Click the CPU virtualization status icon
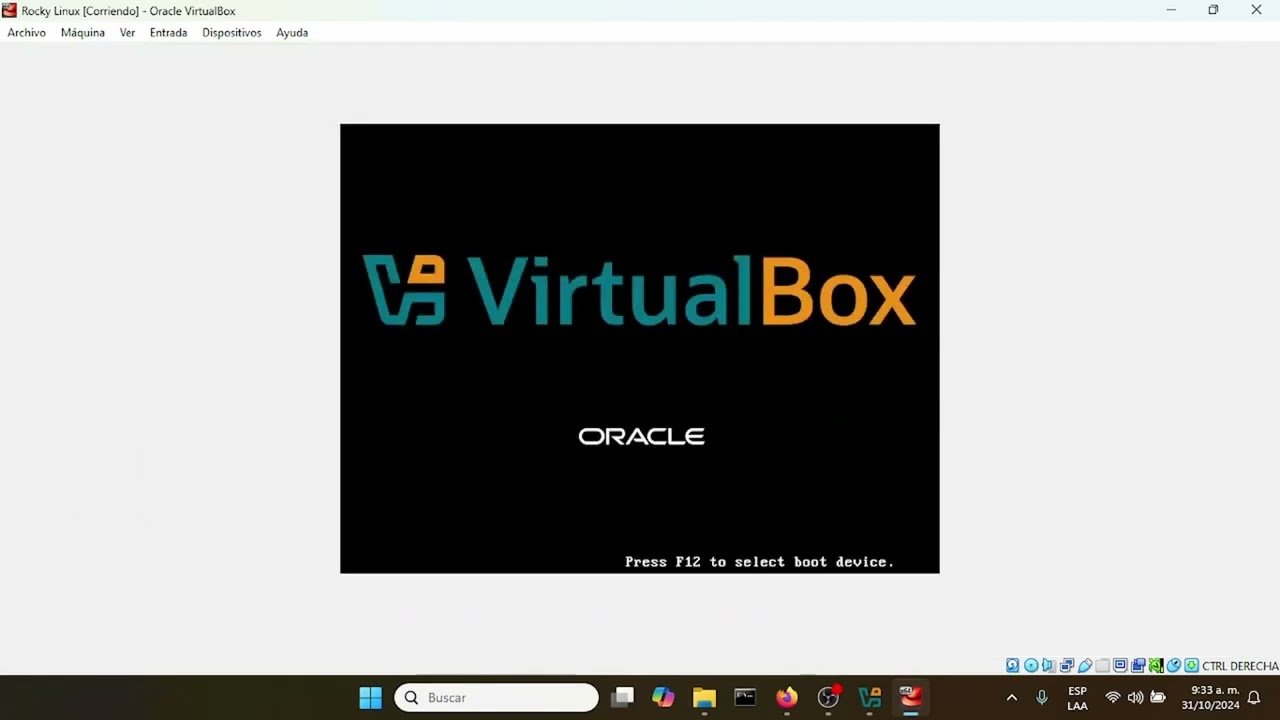This screenshot has width=1280, height=720. 1156,666
